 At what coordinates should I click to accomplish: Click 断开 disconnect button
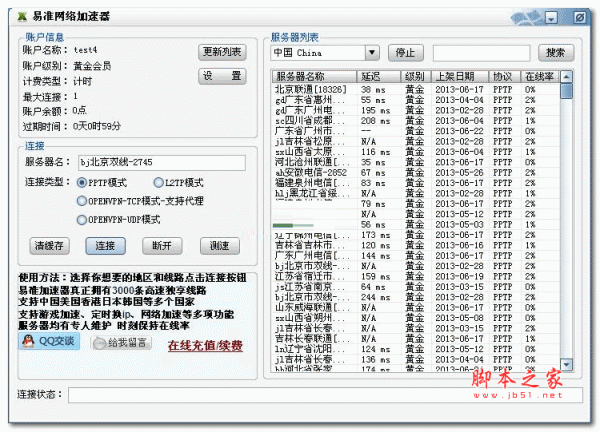pos(162,246)
